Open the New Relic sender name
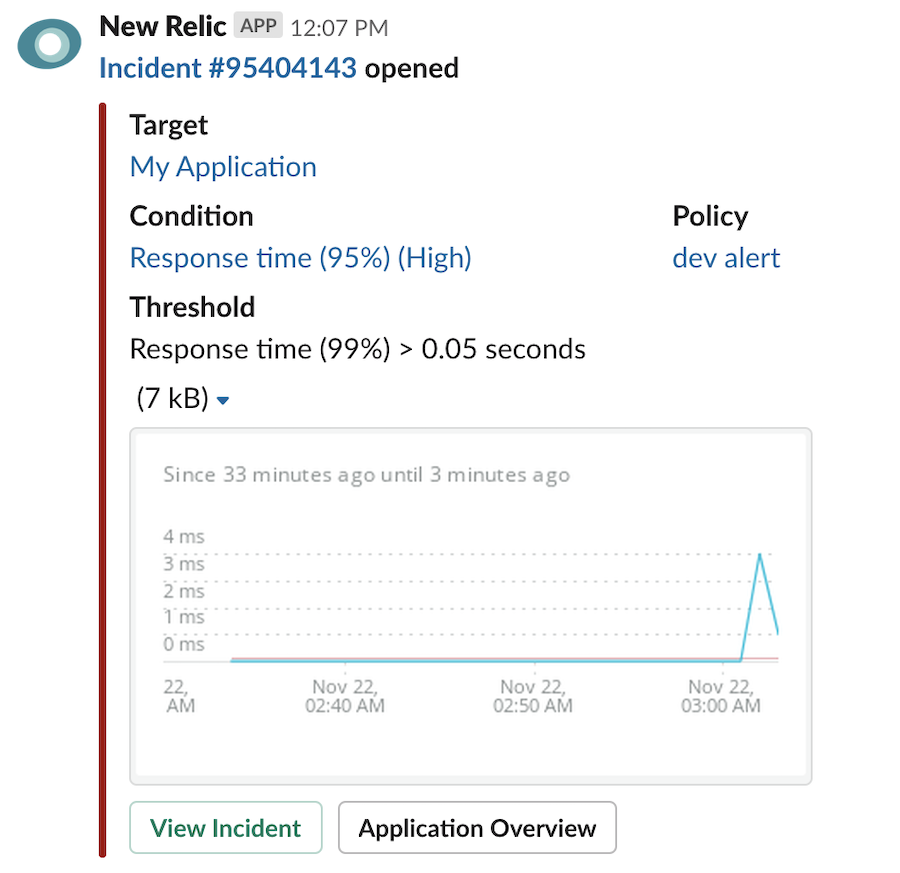The image size is (900, 873). [163, 27]
